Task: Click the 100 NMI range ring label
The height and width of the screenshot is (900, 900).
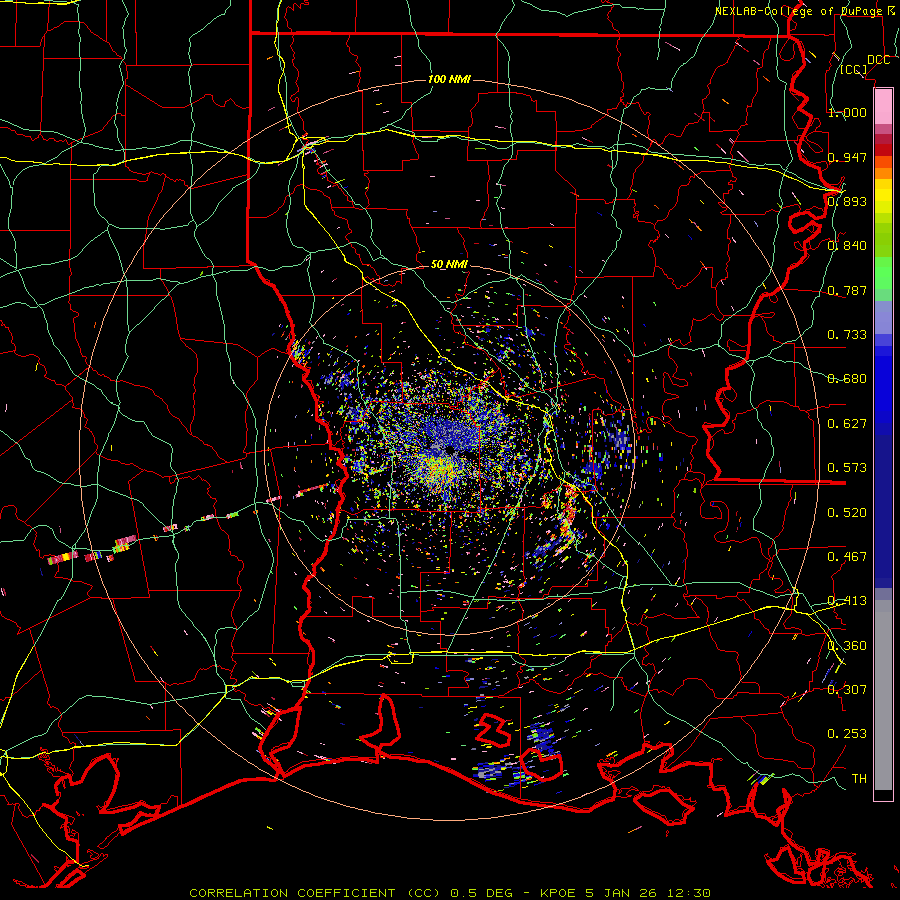Action: (x=449, y=79)
